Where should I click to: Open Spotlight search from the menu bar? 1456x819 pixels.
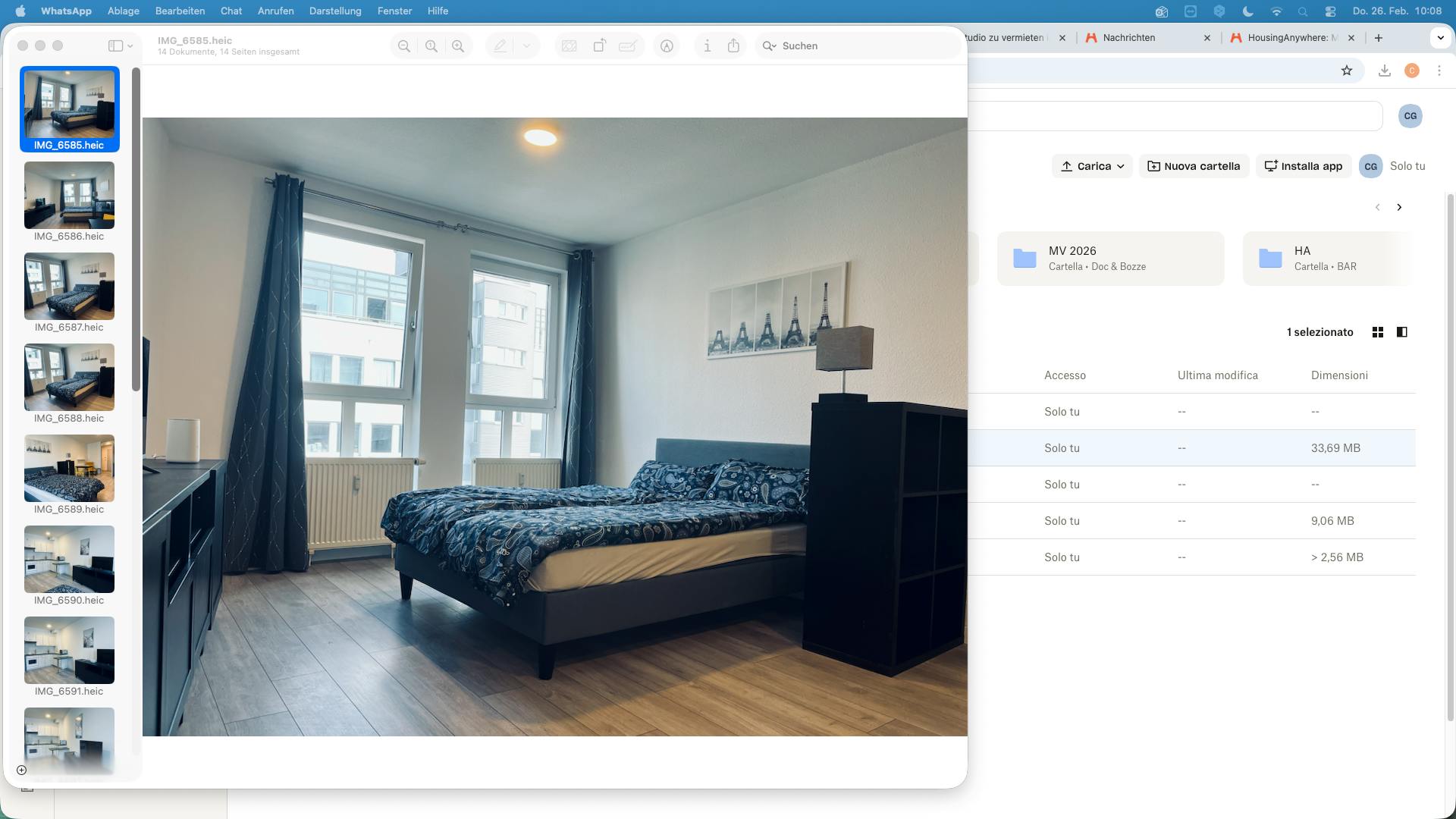click(x=1302, y=11)
